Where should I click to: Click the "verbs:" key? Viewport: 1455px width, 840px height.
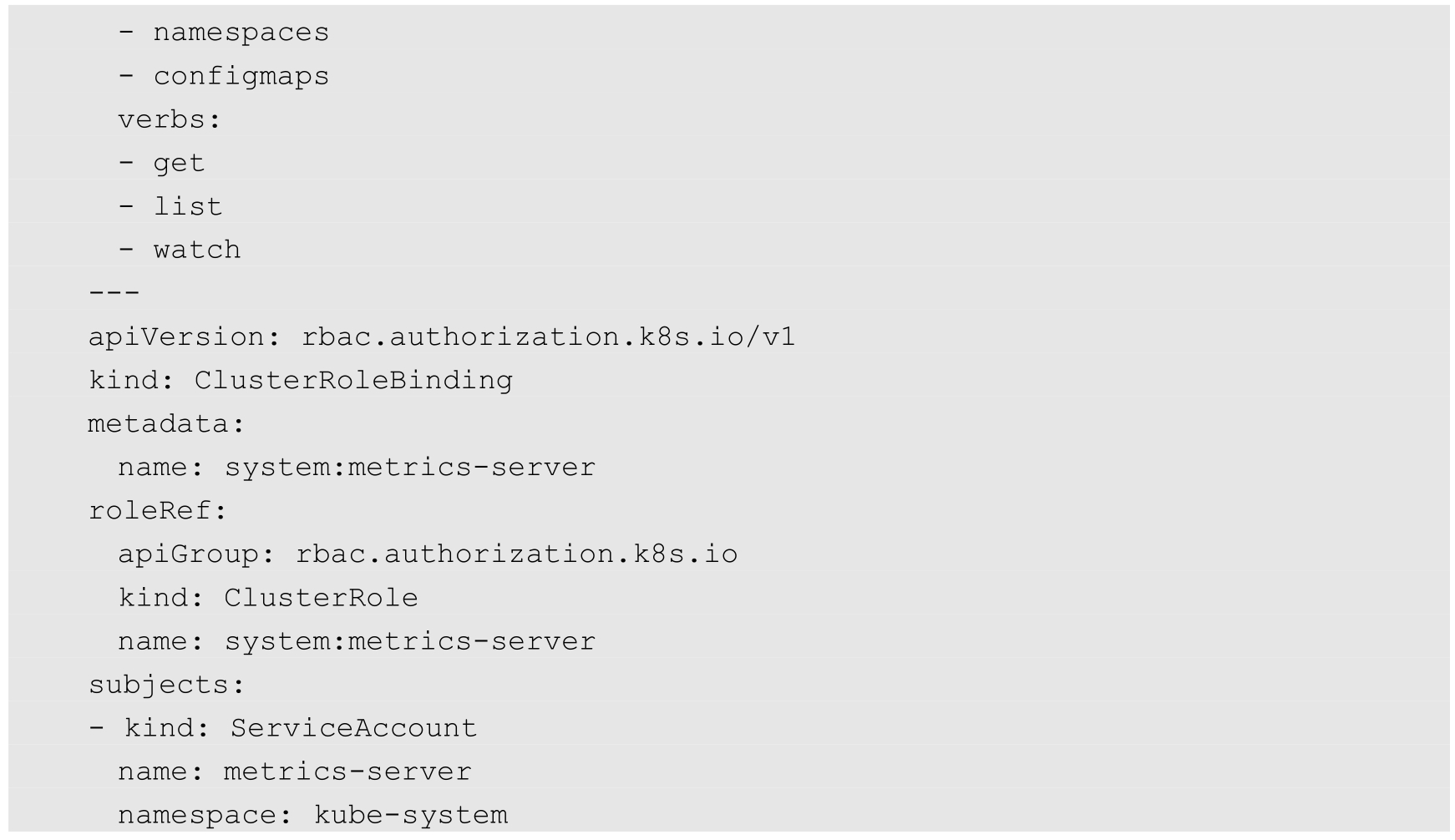point(169,119)
